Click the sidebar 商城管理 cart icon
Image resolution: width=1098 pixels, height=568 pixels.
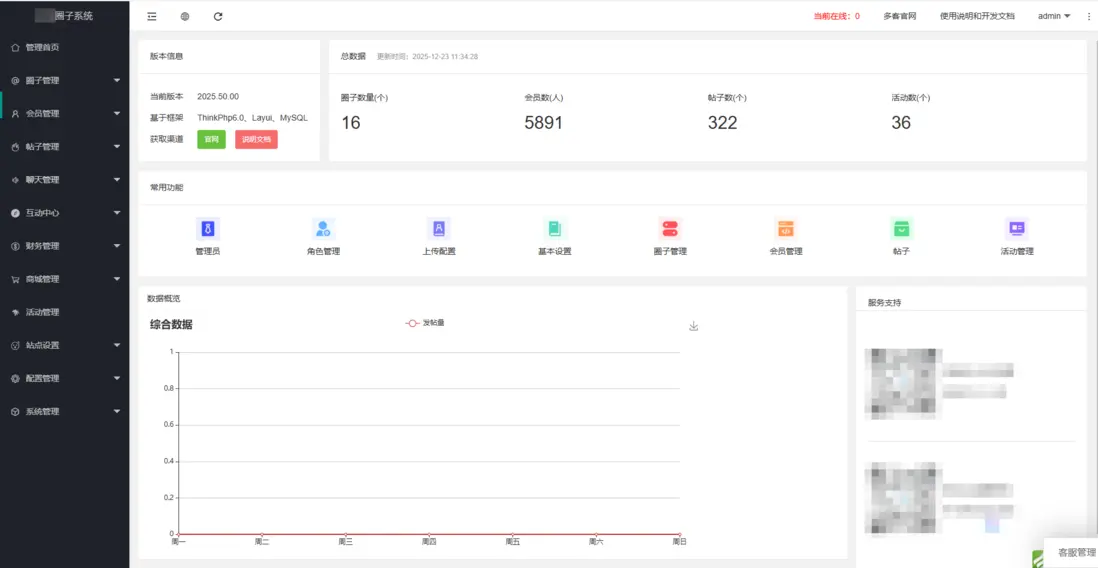pyautogui.click(x=15, y=279)
